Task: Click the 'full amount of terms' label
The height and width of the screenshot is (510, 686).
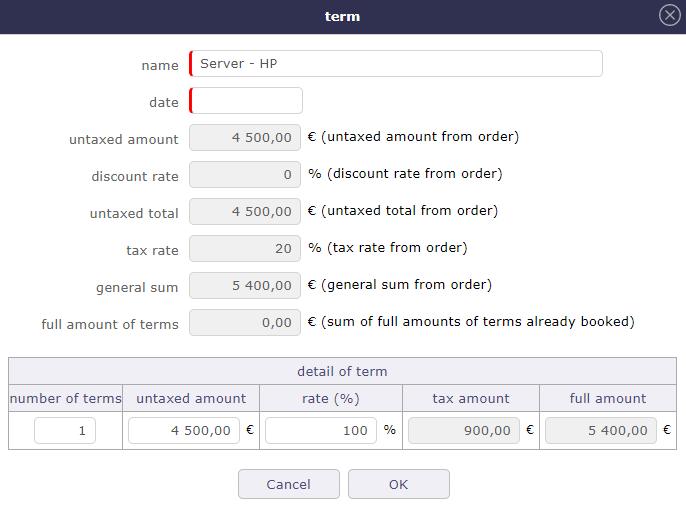Action: pyautogui.click(x=110, y=325)
